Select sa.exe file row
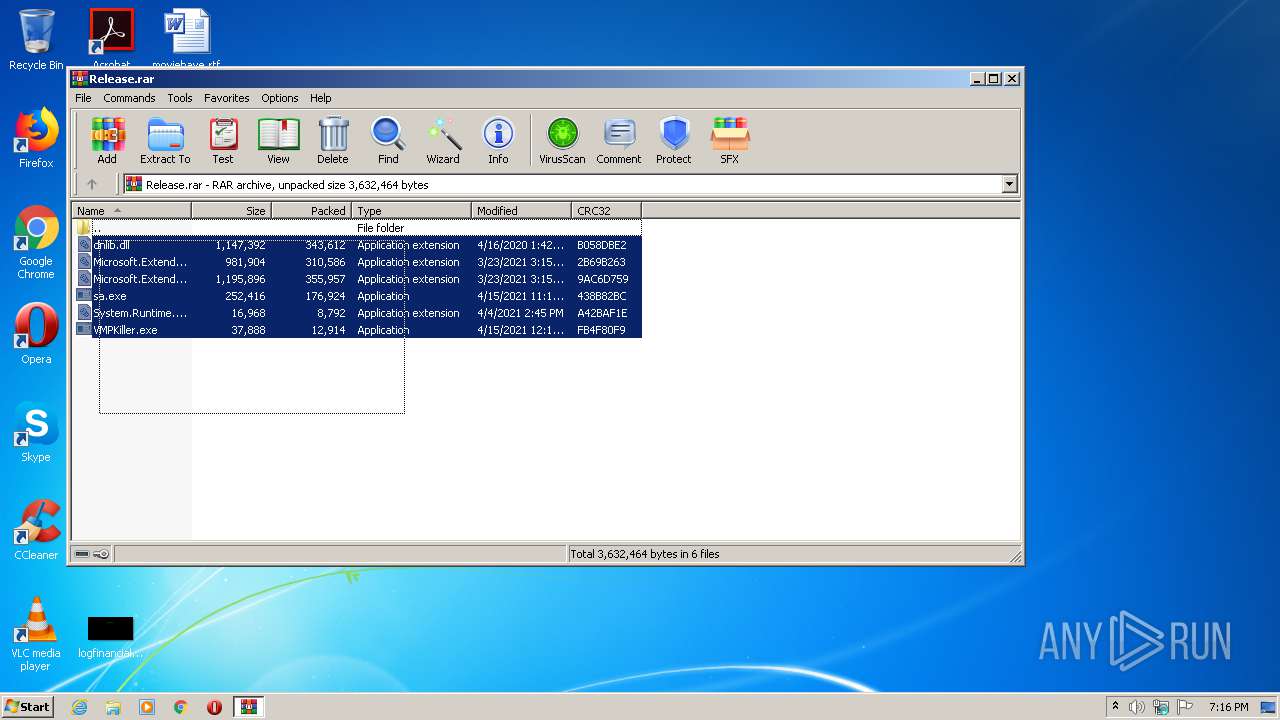This screenshot has width=1280, height=720. click(x=358, y=296)
